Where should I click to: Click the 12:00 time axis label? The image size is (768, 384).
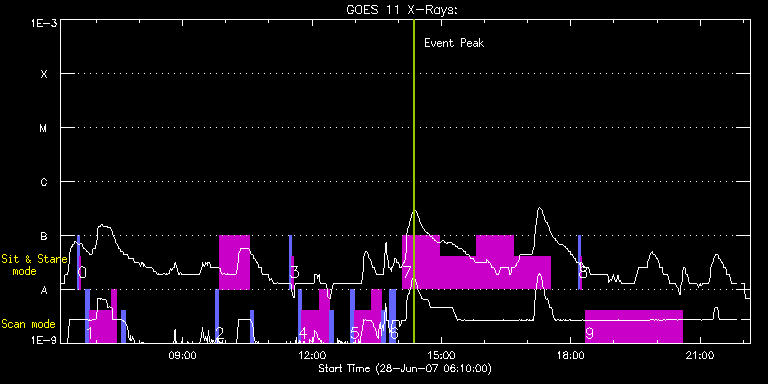click(x=312, y=355)
